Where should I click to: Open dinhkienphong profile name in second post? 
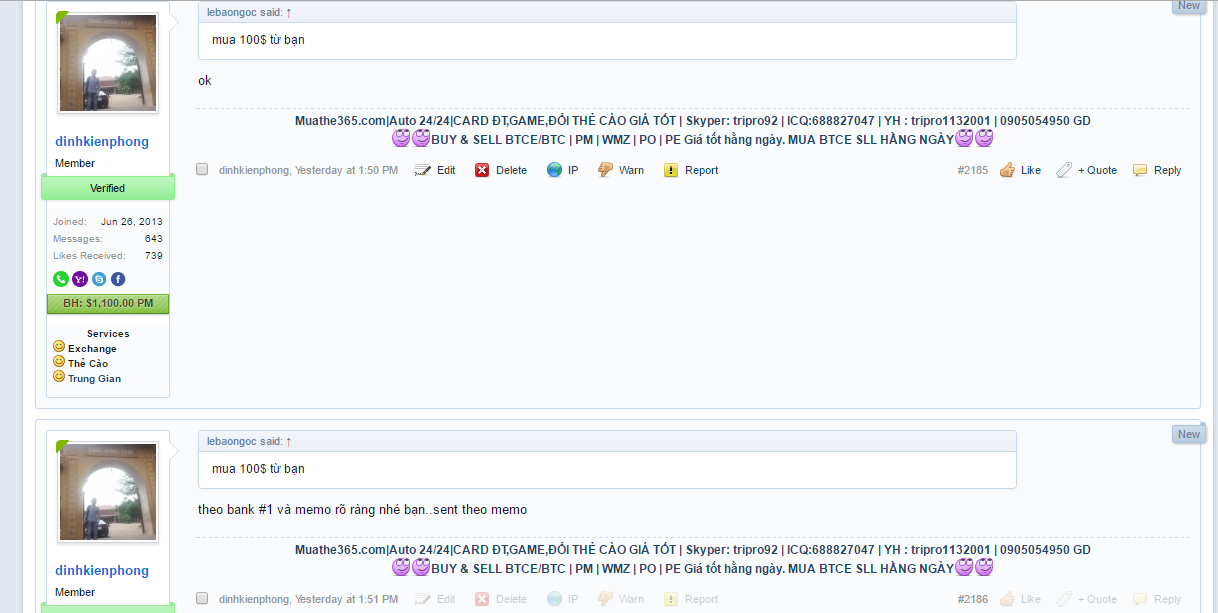tap(102, 571)
